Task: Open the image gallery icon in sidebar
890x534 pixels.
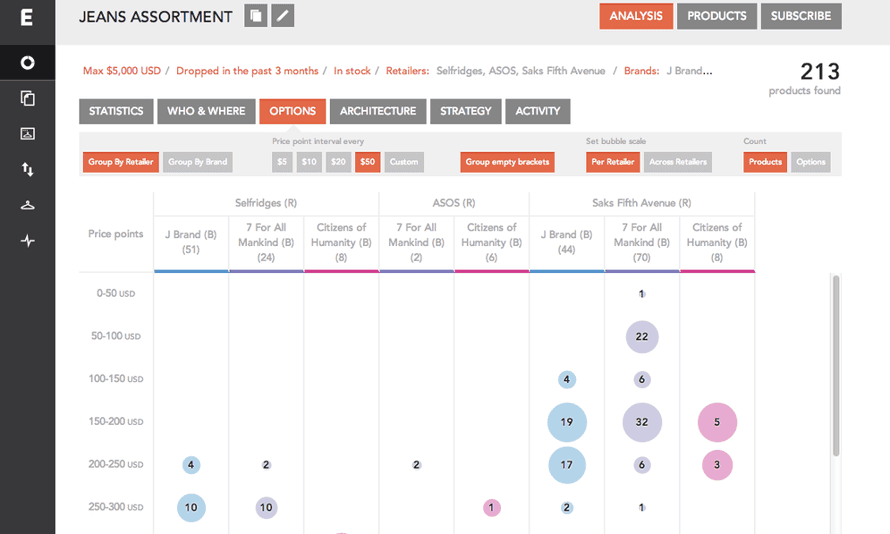Action: coord(27,133)
